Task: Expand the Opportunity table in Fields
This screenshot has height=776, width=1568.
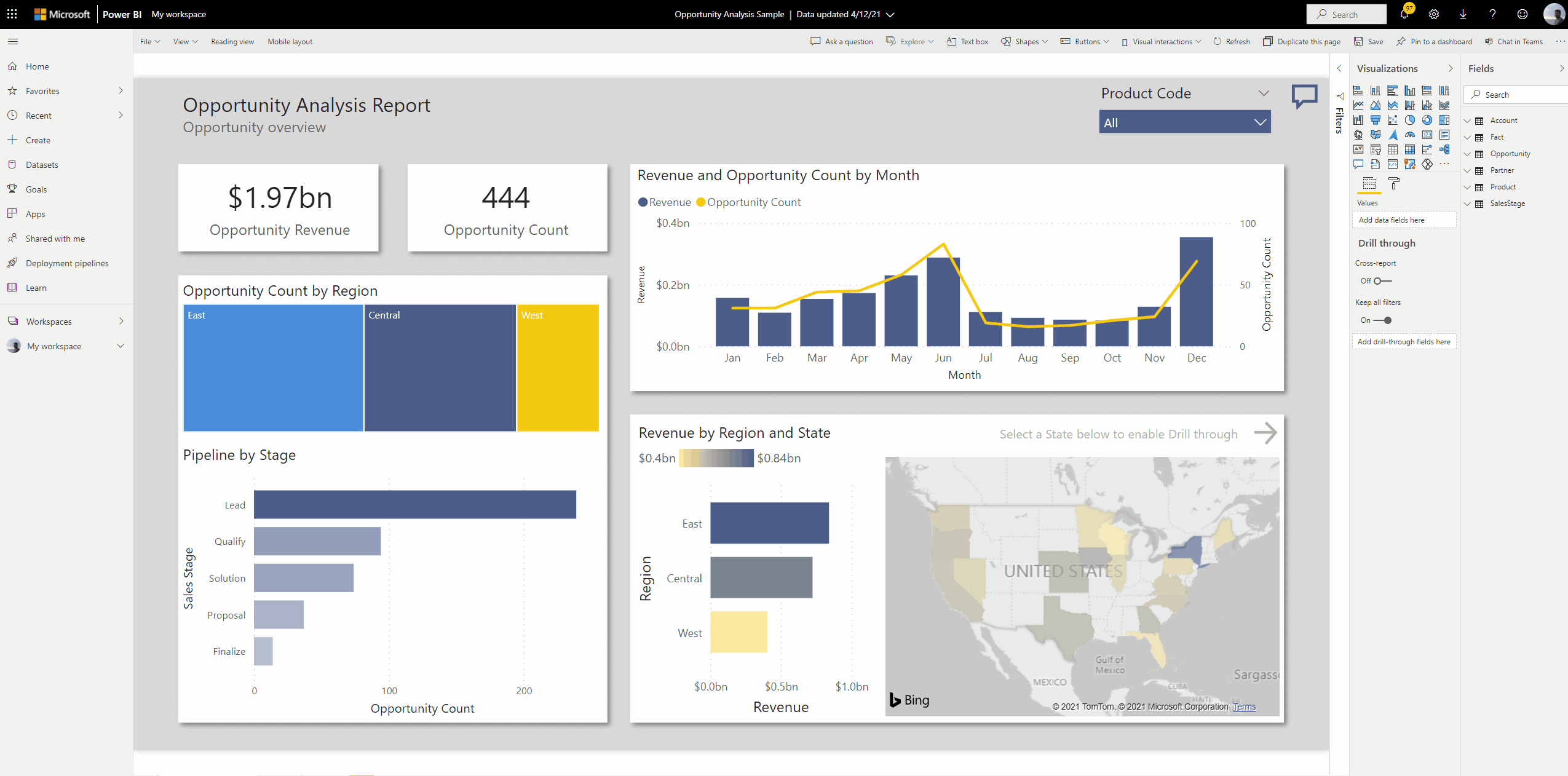Action: click(1467, 154)
